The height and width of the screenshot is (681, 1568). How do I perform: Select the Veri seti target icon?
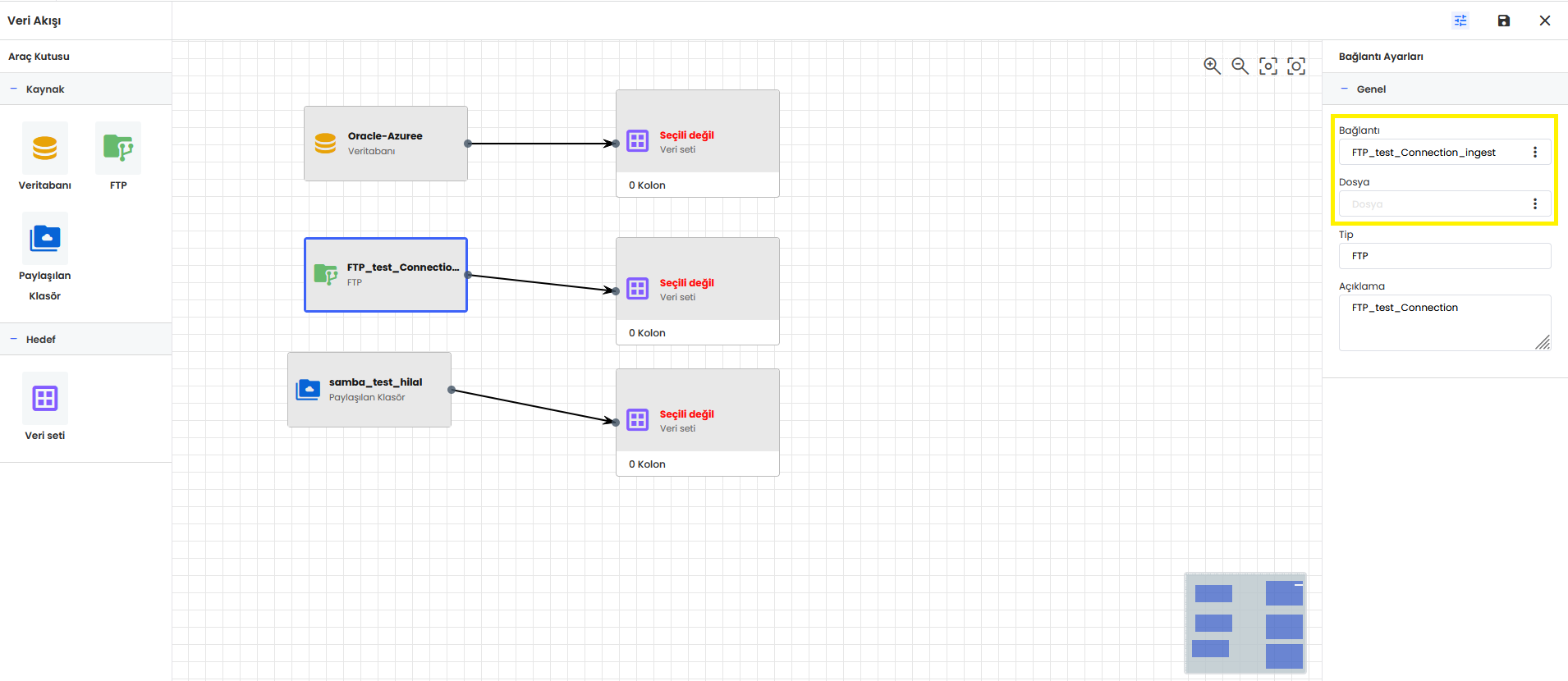[45, 399]
